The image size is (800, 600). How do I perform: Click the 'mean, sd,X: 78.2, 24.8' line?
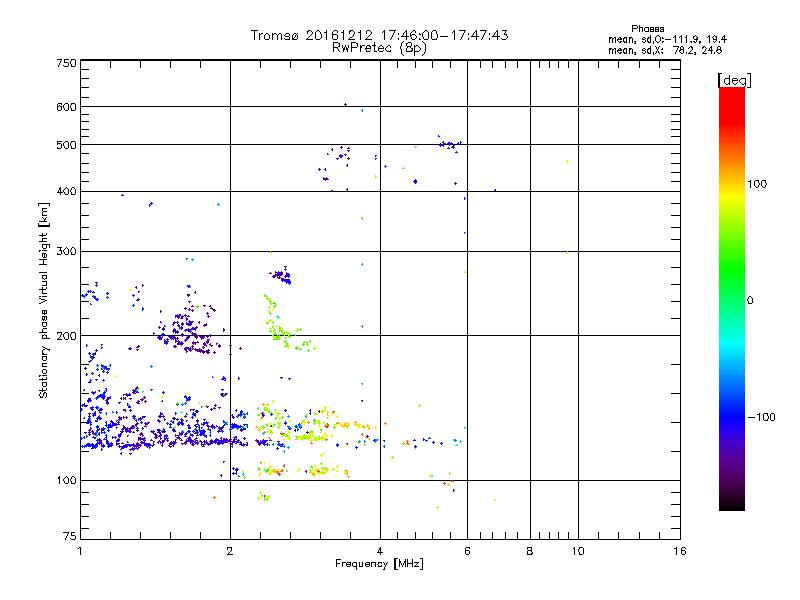665,50
